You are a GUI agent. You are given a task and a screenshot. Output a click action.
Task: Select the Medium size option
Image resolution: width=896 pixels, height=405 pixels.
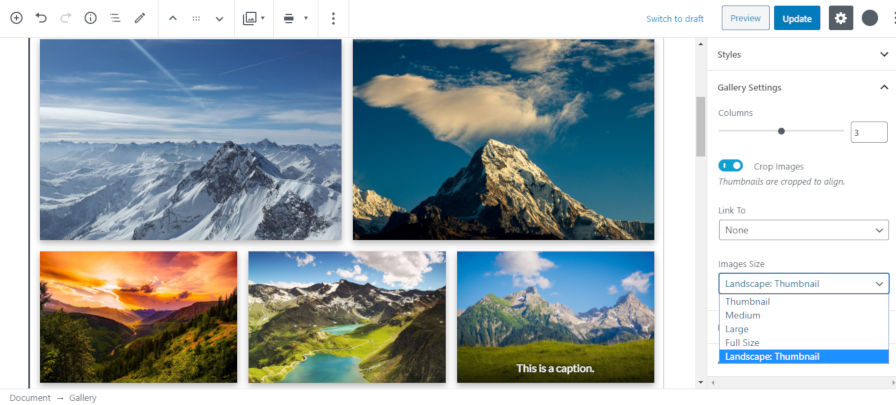click(803, 315)
